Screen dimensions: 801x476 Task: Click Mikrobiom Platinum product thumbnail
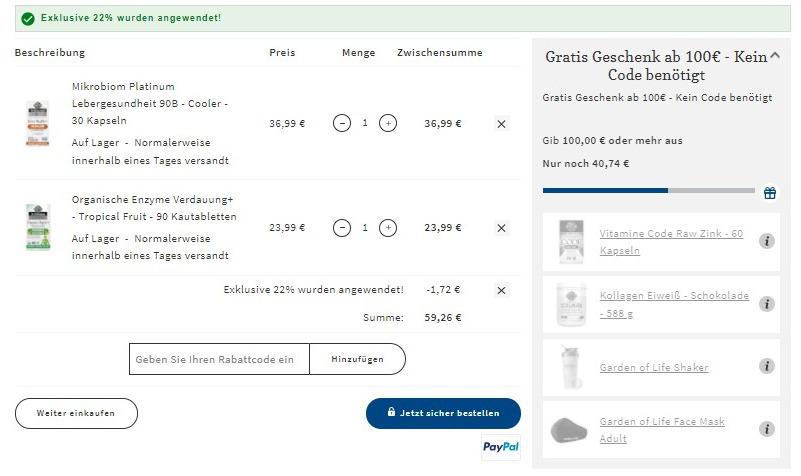pyautogui.click(x=38, y=123)
